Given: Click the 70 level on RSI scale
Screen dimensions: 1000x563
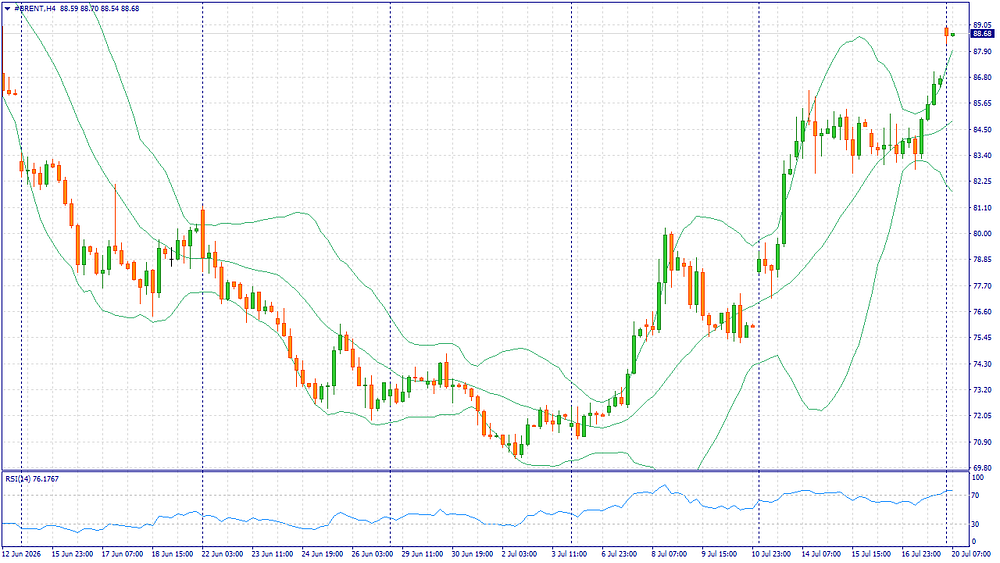Looking at the screenshot, I should [976, 495].
